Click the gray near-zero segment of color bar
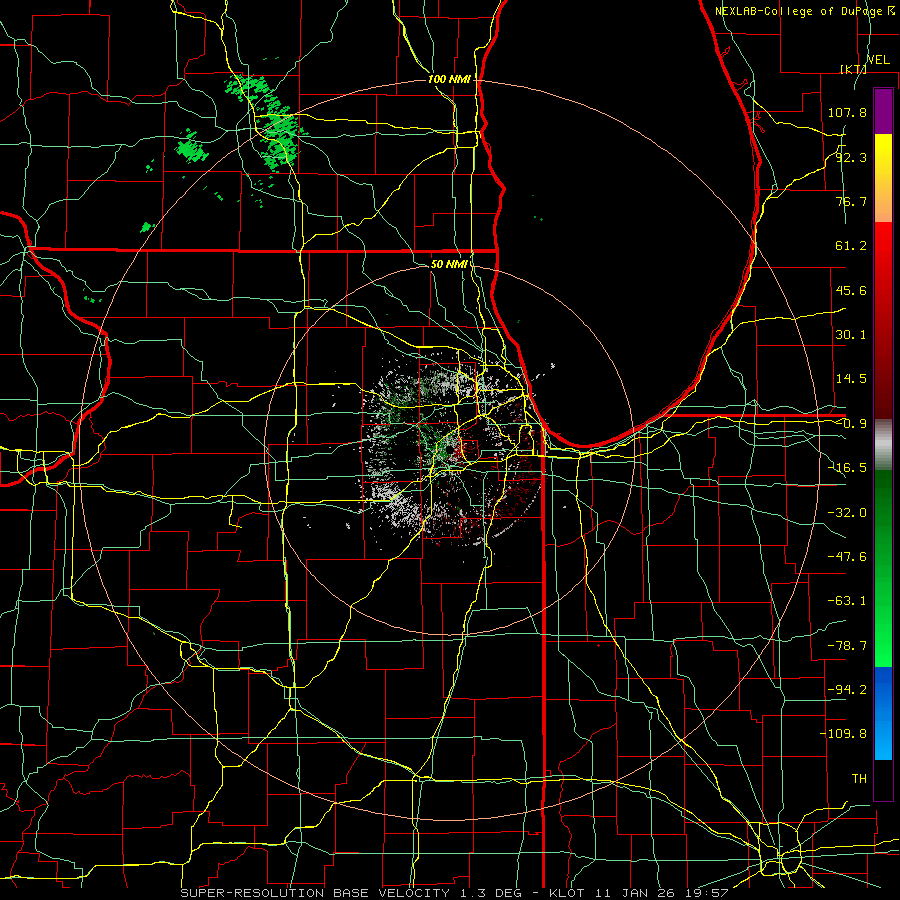This screenshot has height=900, width=900. click(883, 445)
